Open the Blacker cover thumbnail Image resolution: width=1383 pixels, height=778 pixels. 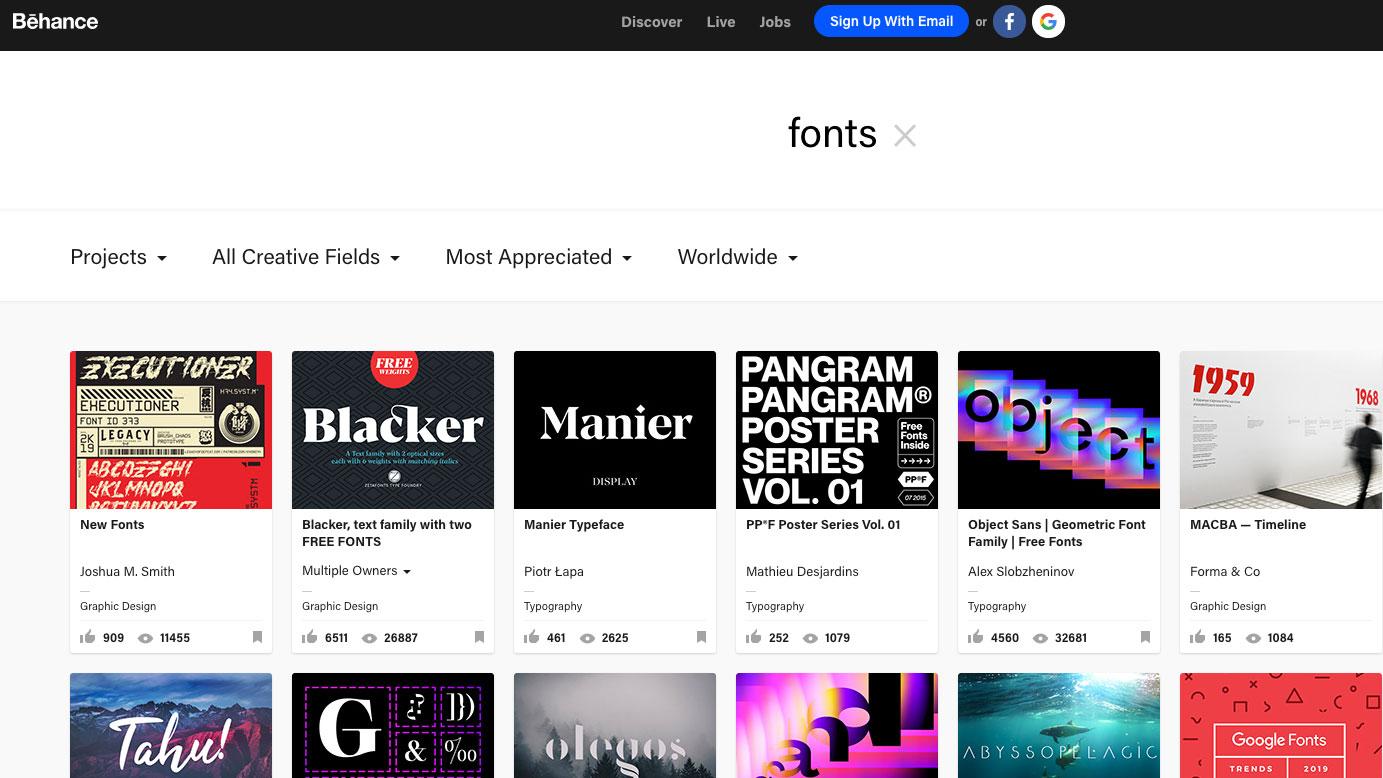tap(393, 430)
